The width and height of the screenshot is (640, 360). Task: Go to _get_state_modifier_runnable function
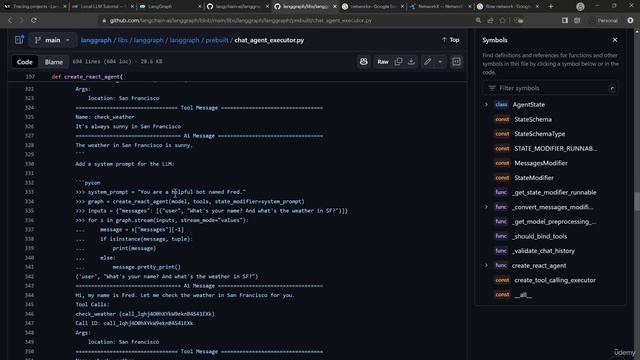tap(554, 192)
